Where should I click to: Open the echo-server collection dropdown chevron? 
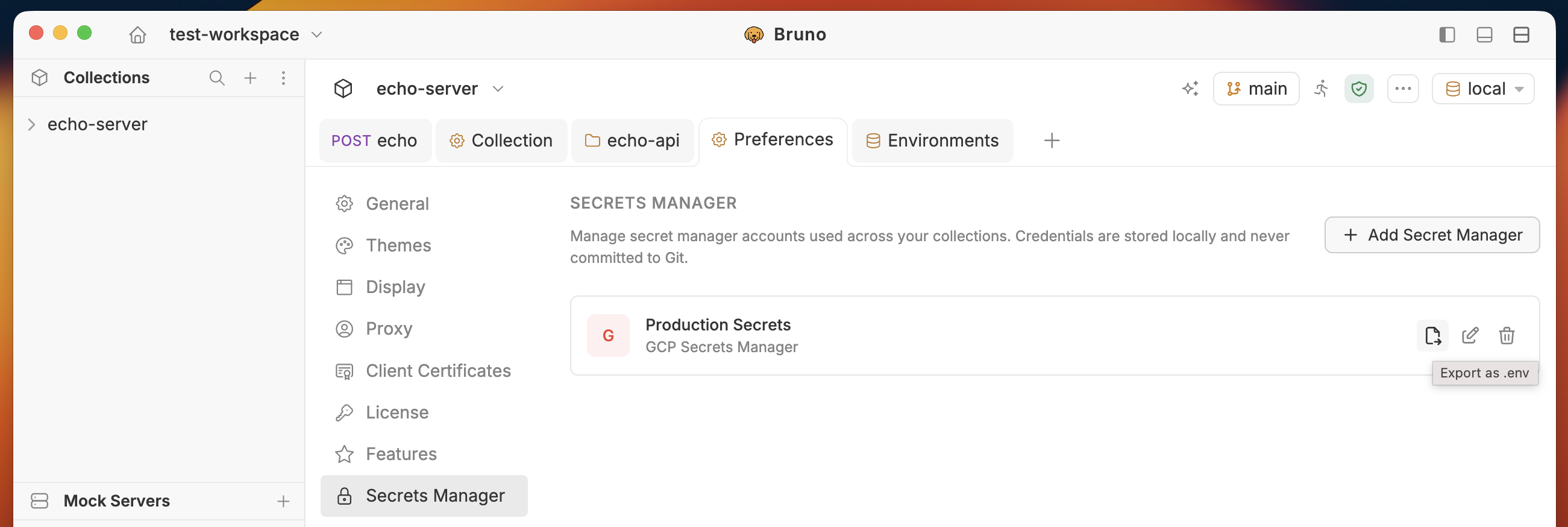498,89
